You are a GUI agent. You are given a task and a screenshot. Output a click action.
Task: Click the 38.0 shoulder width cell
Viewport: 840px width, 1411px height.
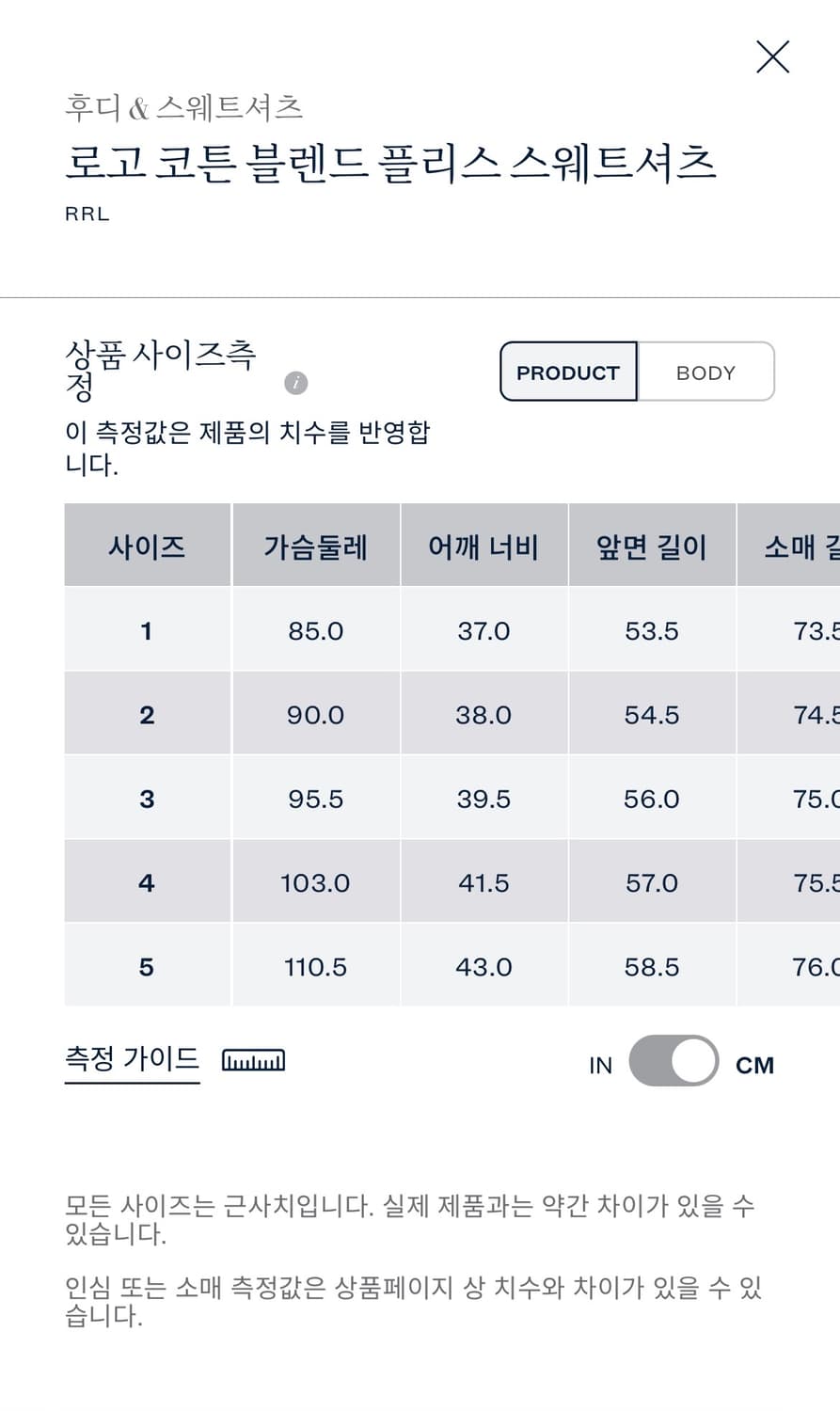tap(483, 715)
